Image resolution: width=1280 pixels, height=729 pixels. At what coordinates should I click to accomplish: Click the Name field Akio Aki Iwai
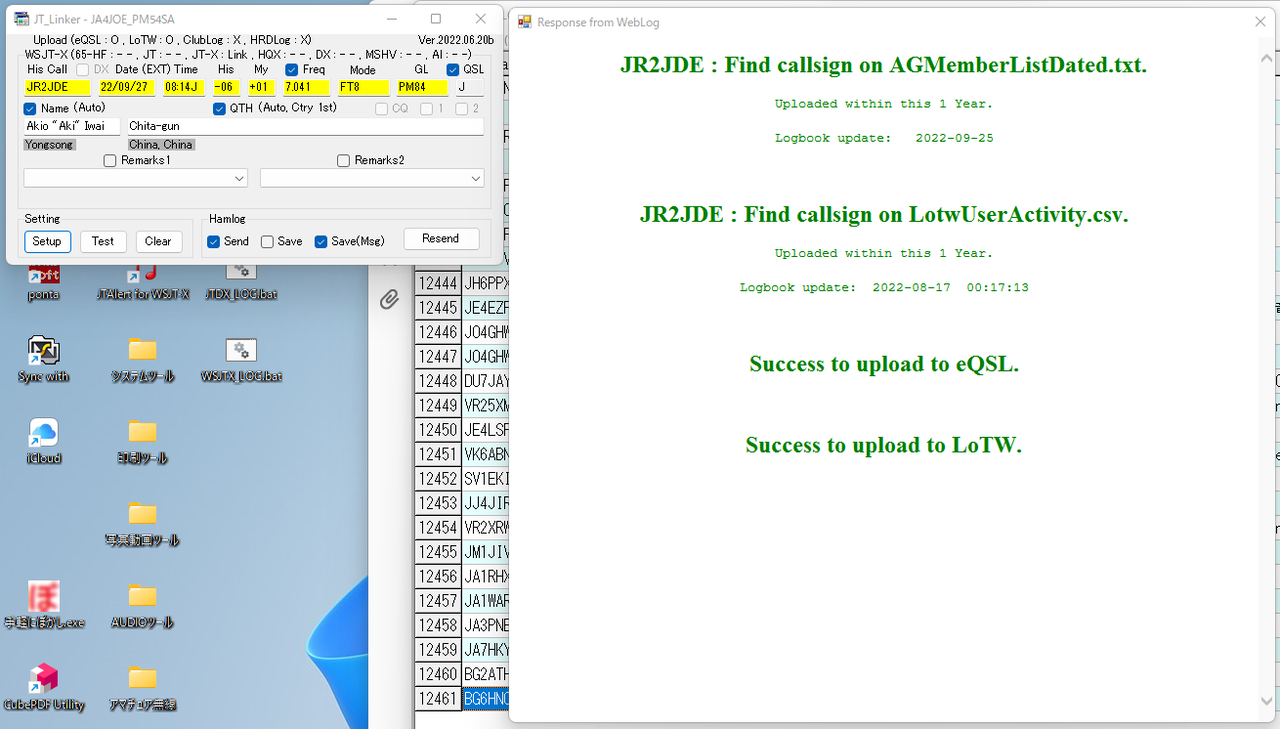point(72,126)
